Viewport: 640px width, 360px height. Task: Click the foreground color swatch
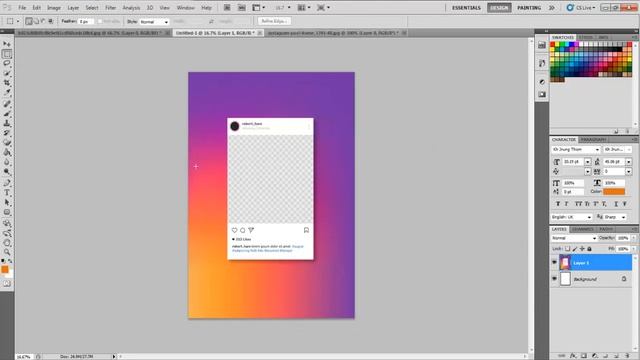coord(5,269)
